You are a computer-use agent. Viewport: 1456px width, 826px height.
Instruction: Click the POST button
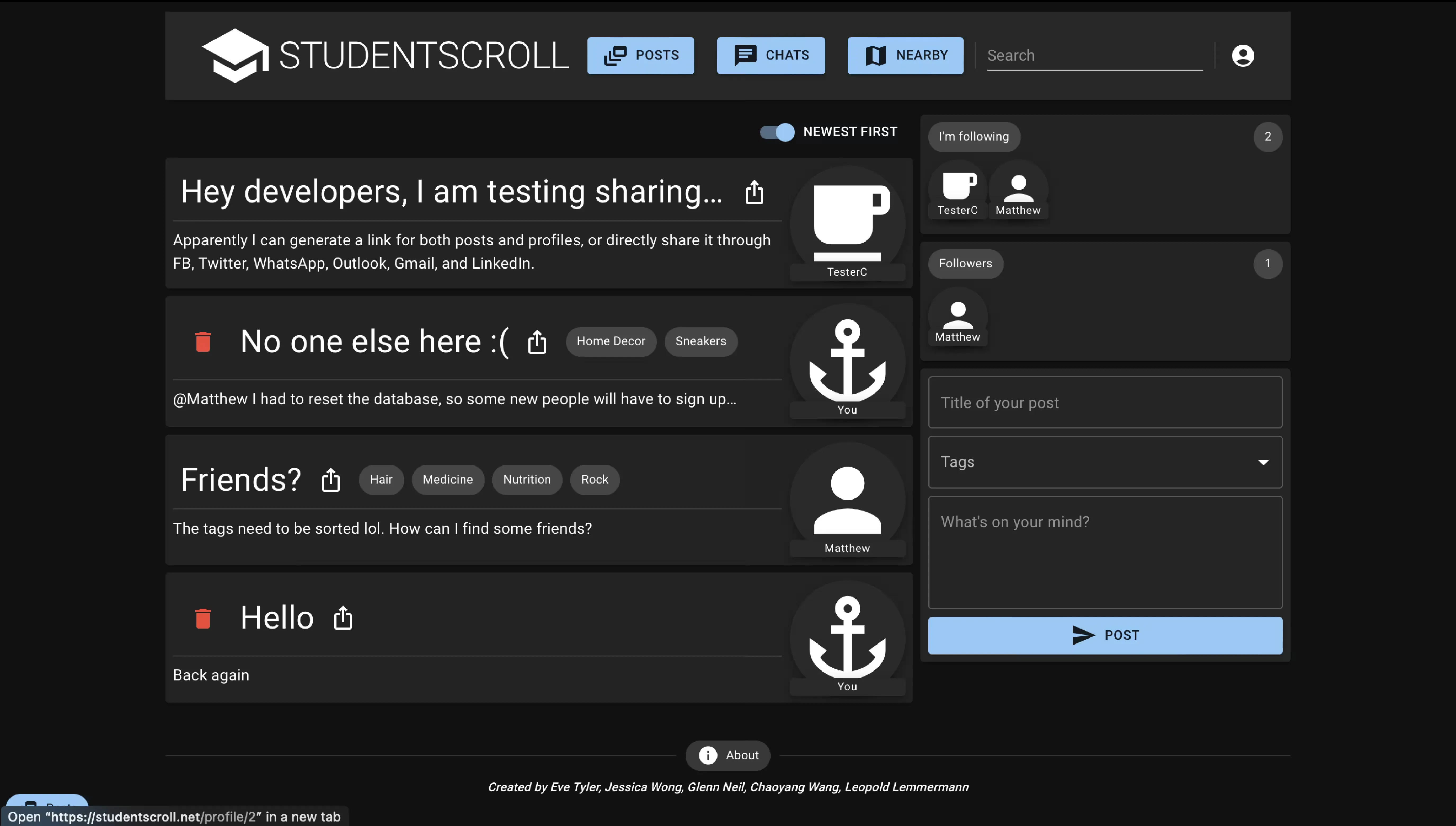[1104, 635]
